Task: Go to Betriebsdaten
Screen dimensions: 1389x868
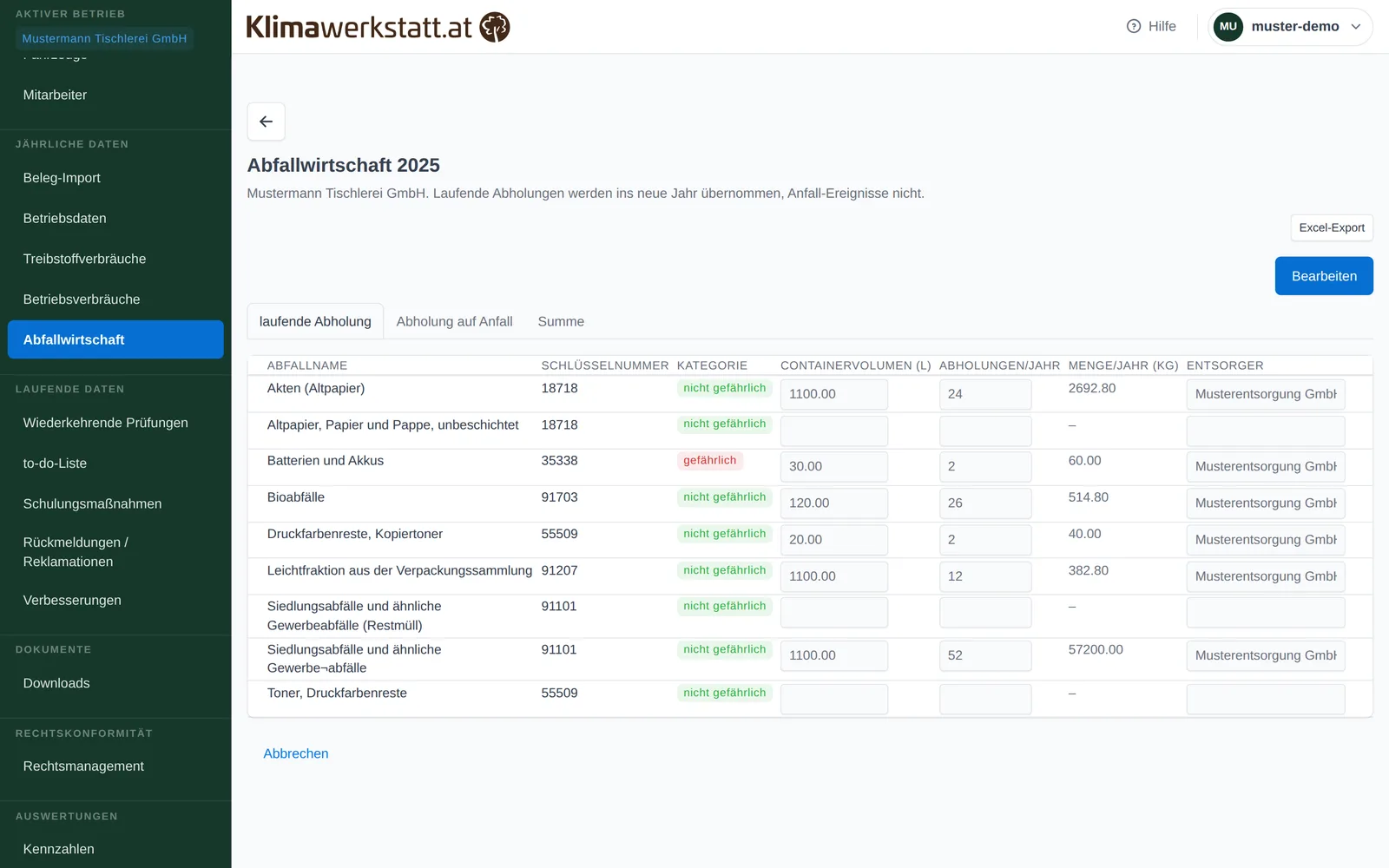Action: [65, 218]
